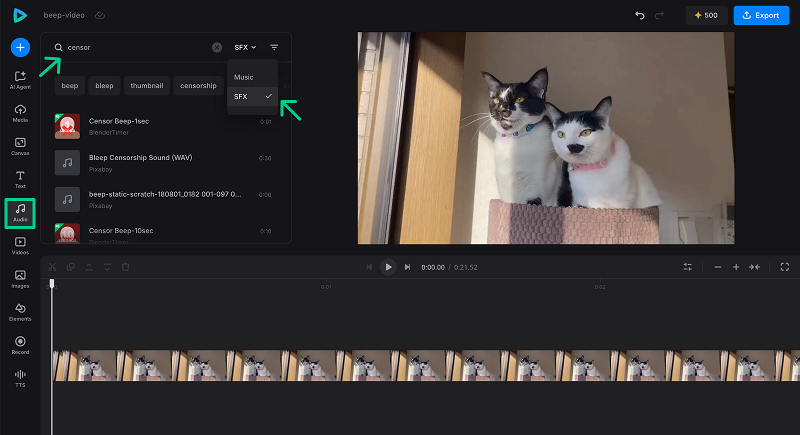Open the Images panel
Screen dimensions: 800x435
20,279
